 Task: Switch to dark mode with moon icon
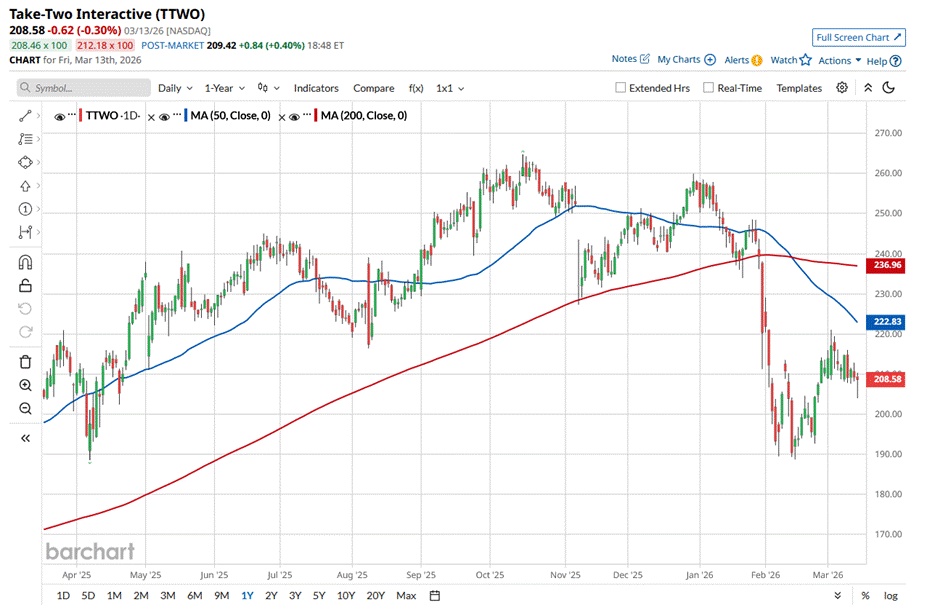pos(888,88)
